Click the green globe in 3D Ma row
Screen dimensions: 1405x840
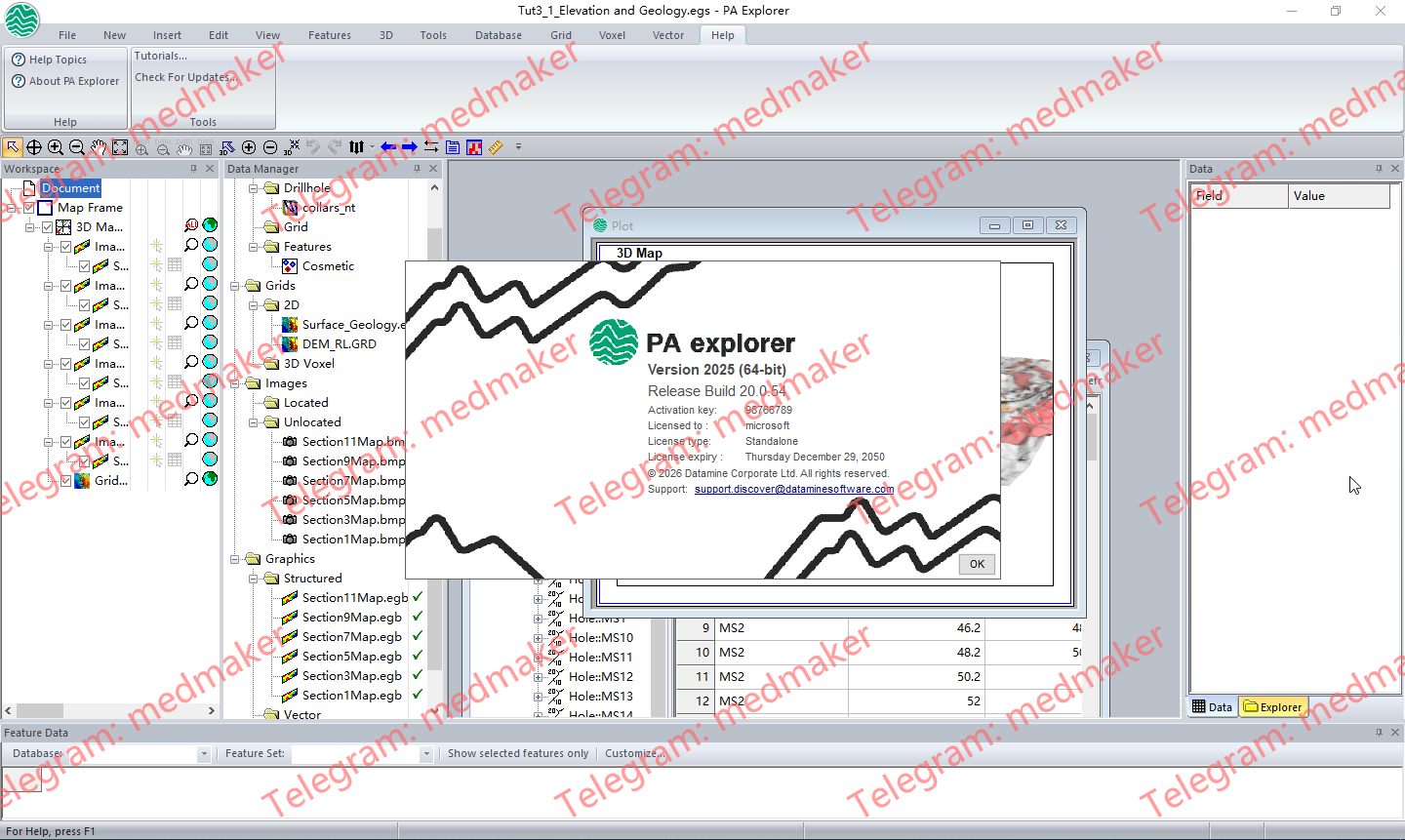pyautogui.click(x=210, y=225)
